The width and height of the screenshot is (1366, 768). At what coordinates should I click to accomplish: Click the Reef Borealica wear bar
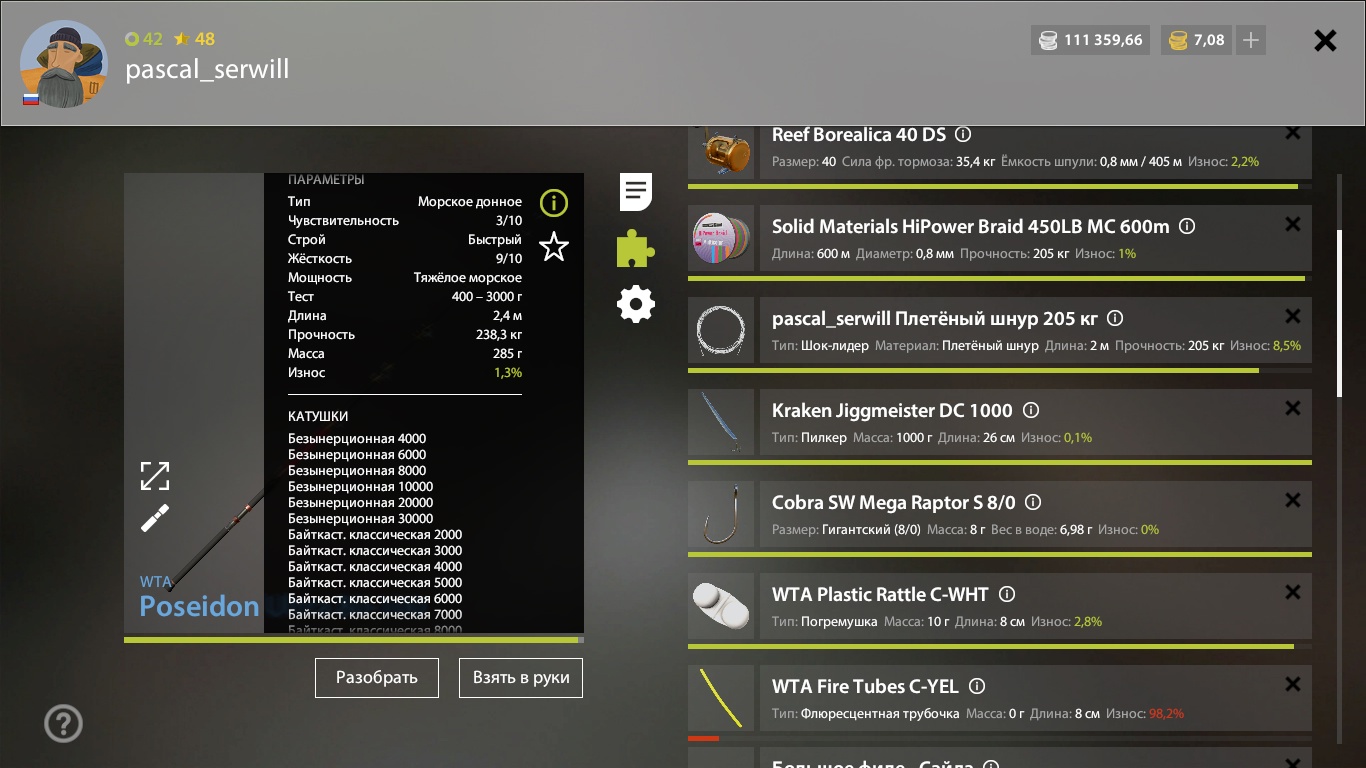pyautogui.click(x=1000, y=186)
